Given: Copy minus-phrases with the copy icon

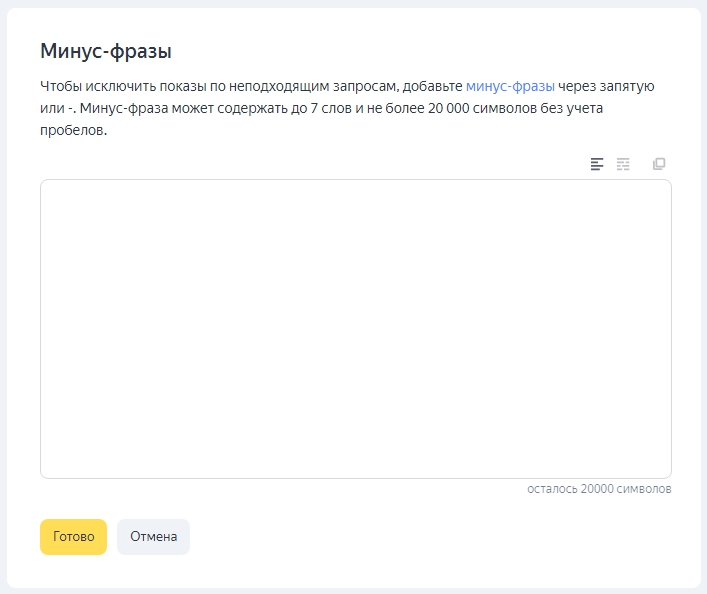Looking at the screenshot, I should click(659, 164).
